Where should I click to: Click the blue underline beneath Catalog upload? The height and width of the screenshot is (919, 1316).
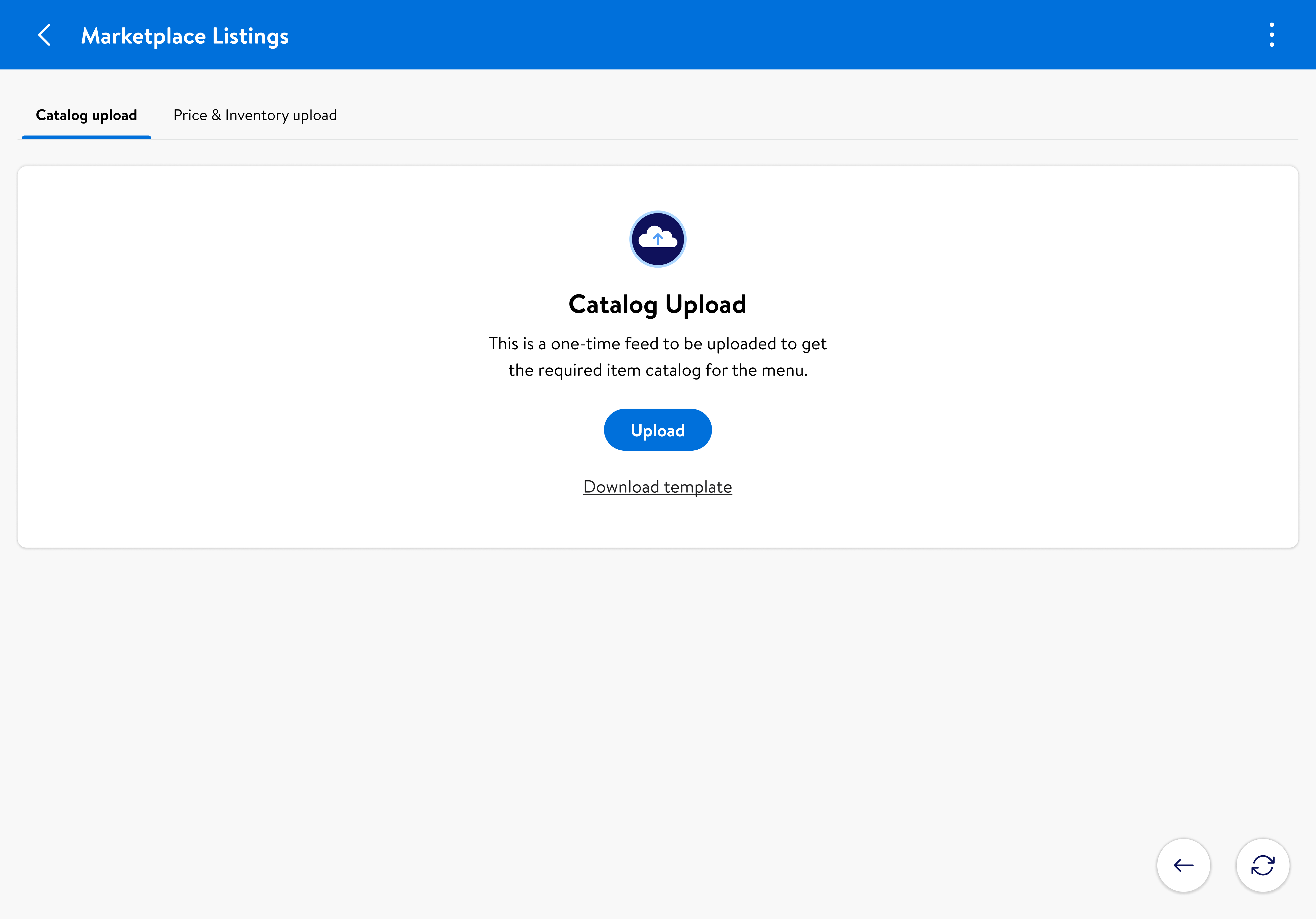click(86, 138)
